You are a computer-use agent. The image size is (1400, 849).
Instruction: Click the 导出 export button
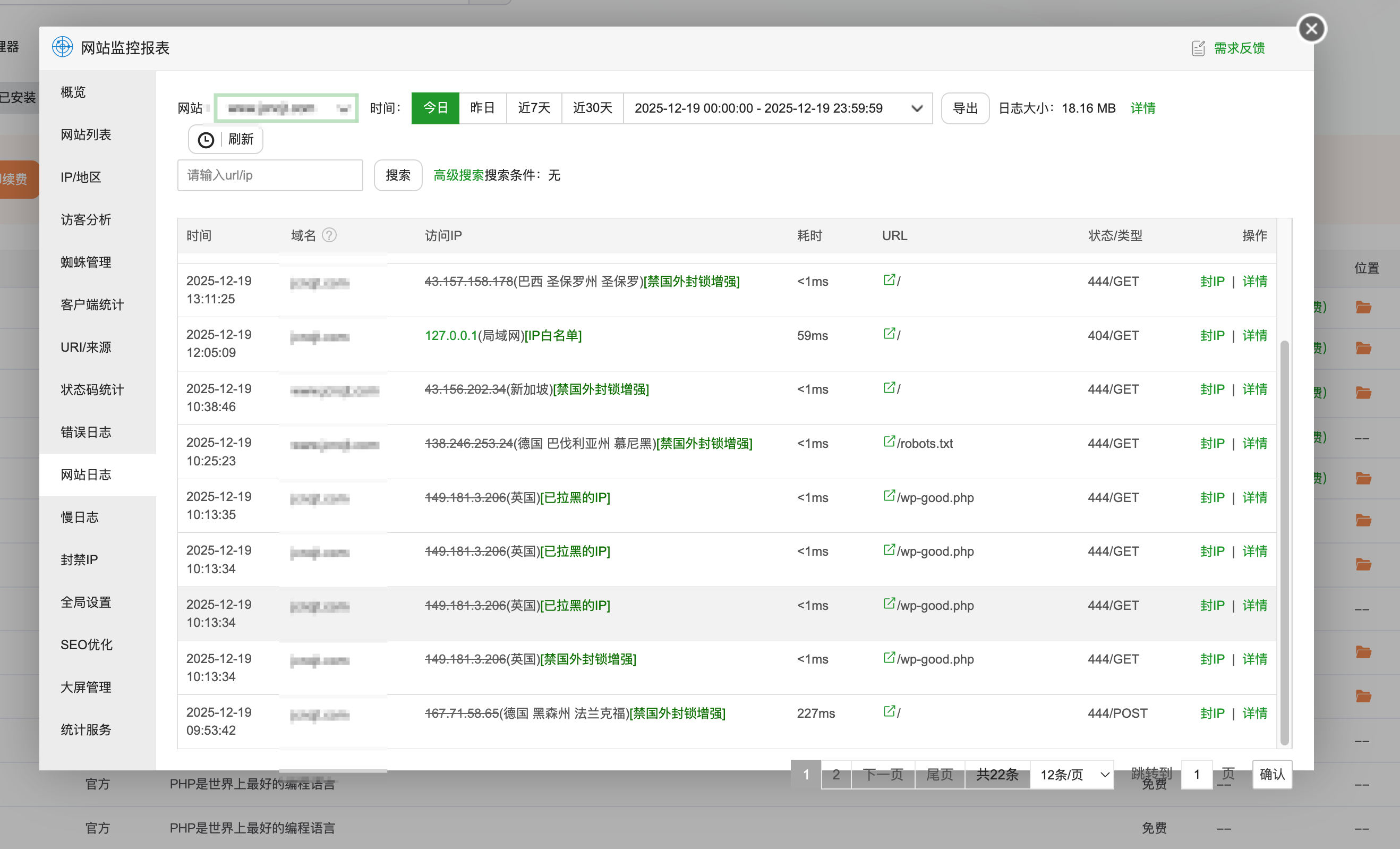pos(964,108)
